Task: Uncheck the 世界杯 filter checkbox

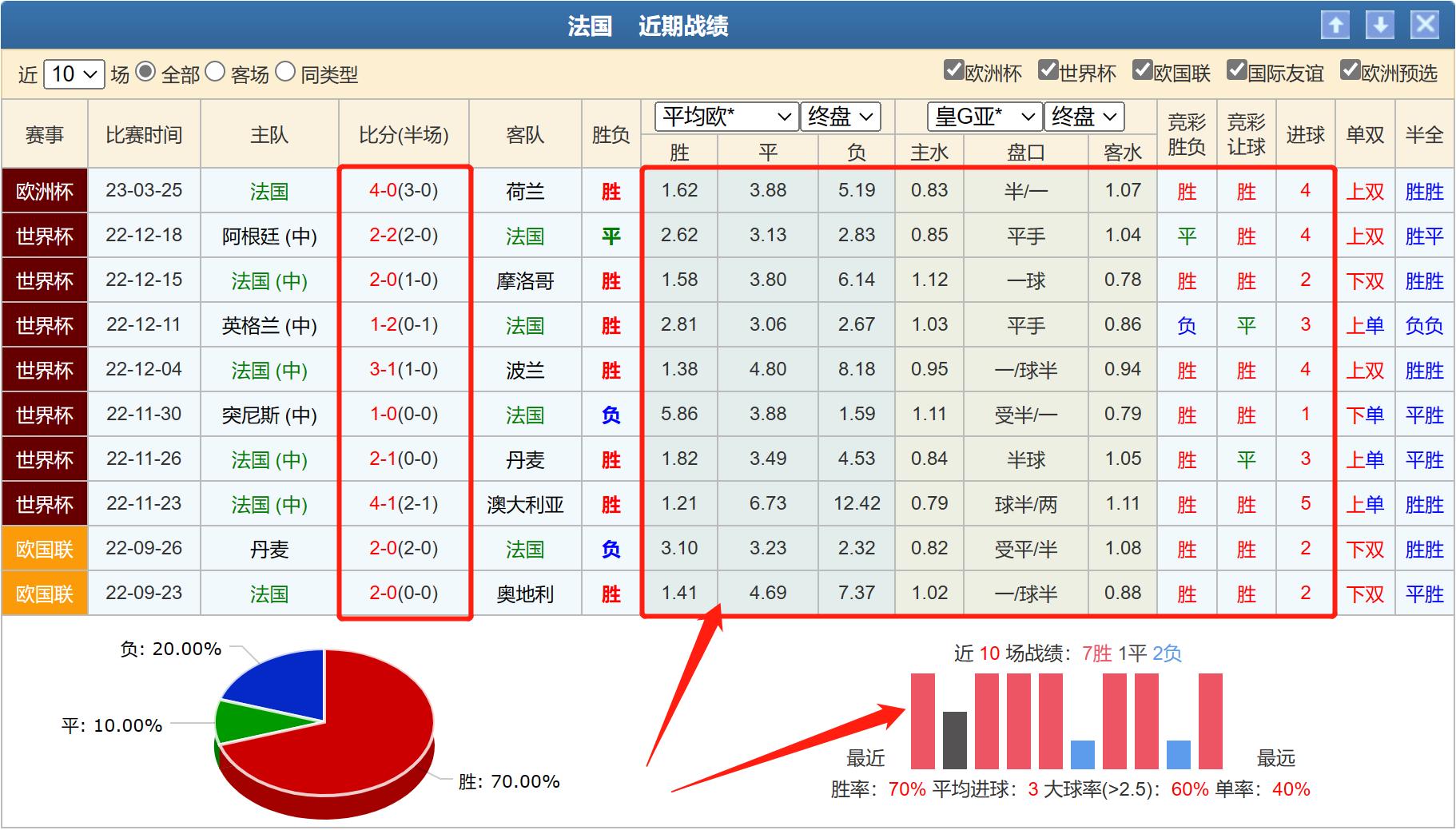Action: pos(1048,71)
